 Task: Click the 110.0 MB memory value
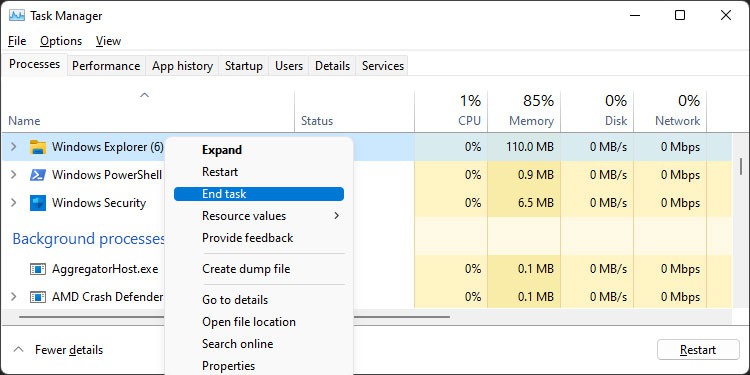pyautogui.click(x=530, y=147)
